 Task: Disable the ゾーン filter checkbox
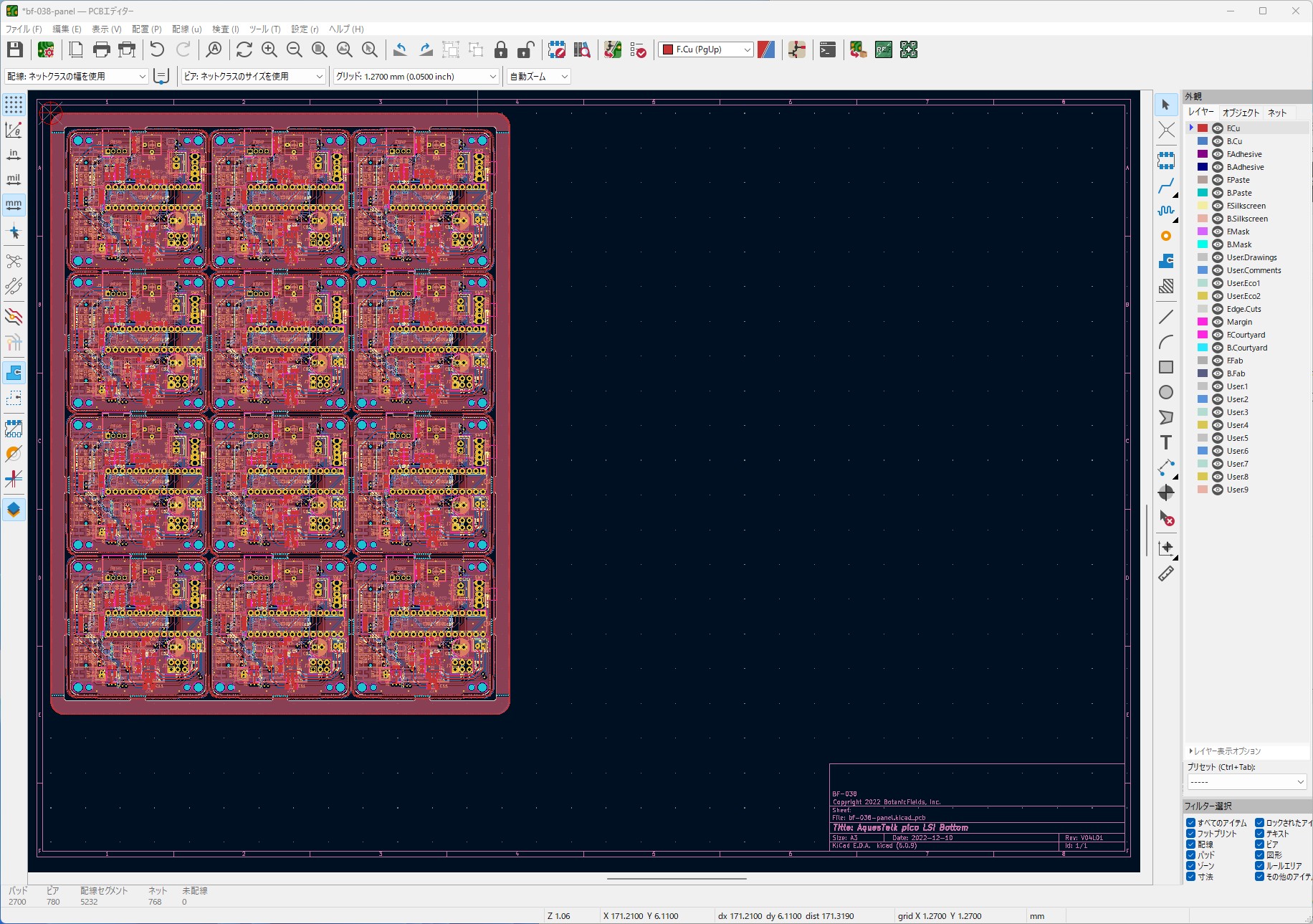tap(1192, 866)
